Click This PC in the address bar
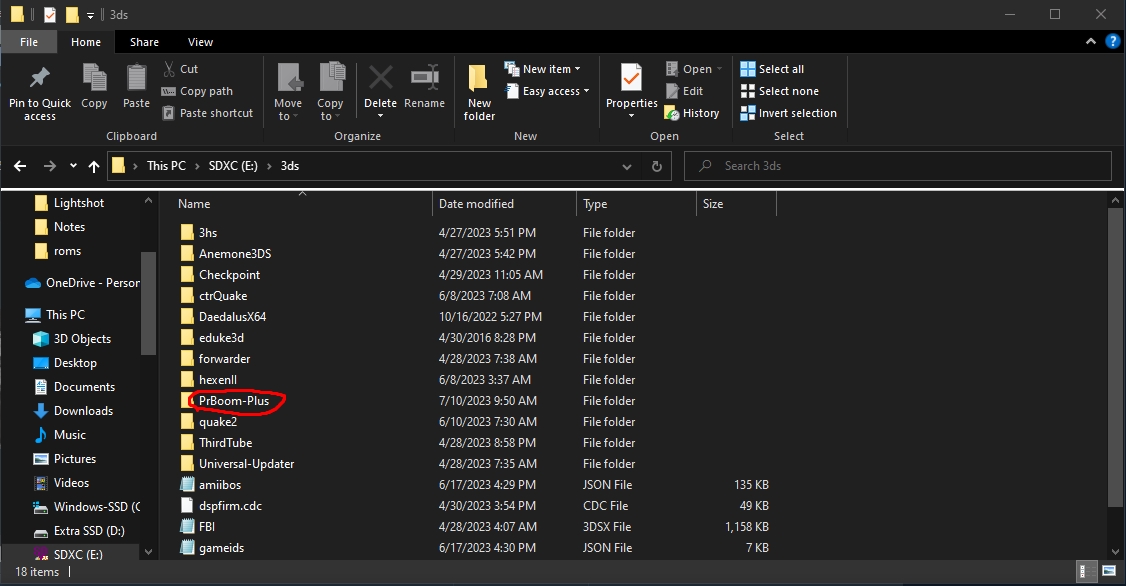This screenshot has width=1126, height=586. 167,166
